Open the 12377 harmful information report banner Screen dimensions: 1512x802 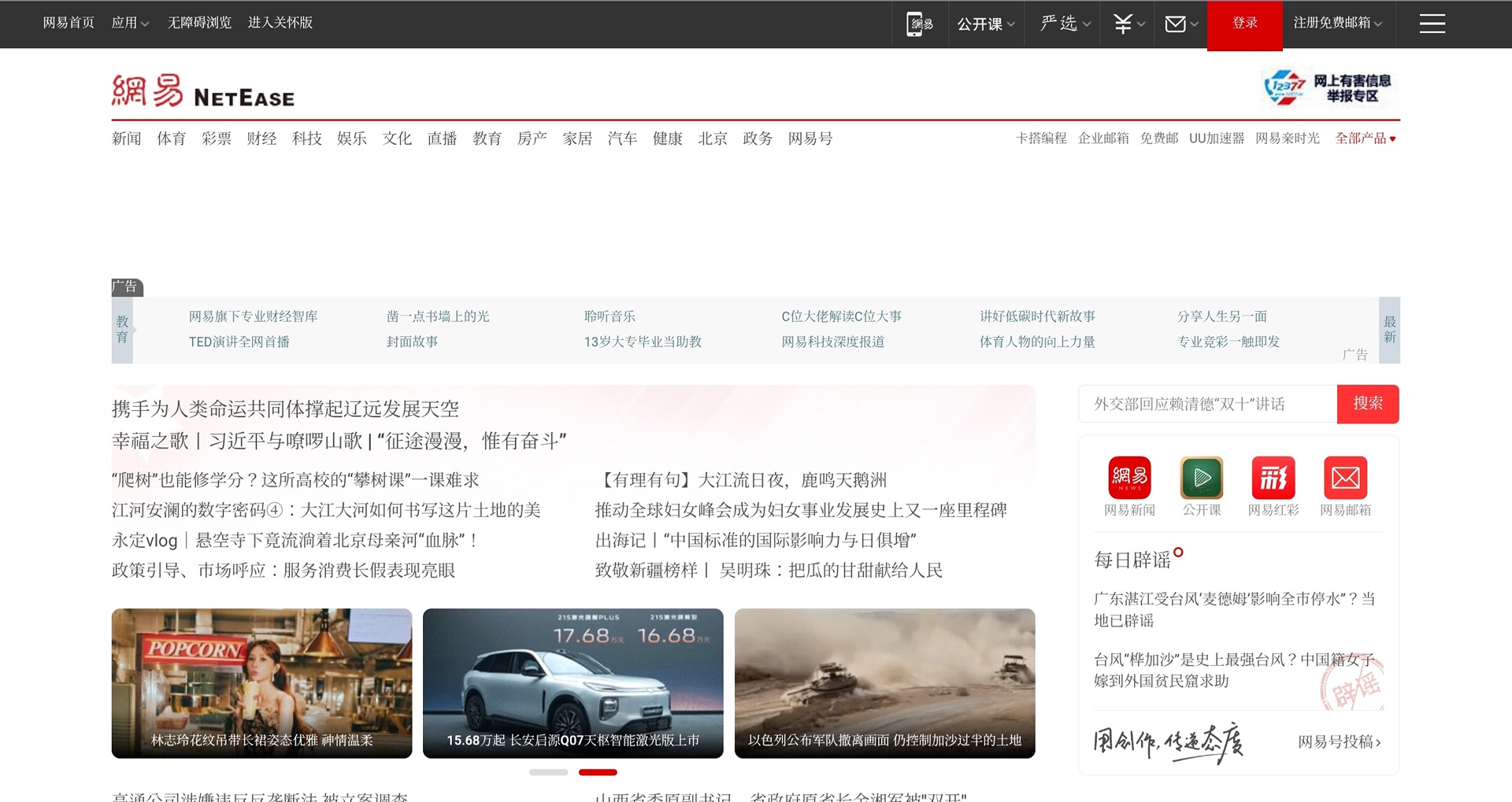pyautogui.click(x=1329, y=87)
